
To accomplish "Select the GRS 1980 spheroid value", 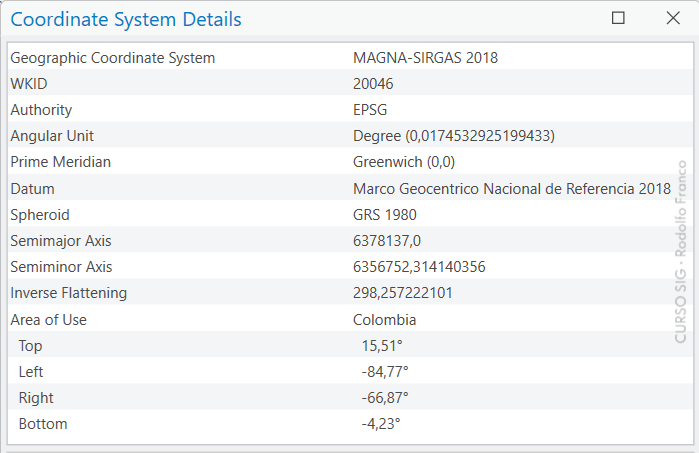I will [x=385, y=215].
